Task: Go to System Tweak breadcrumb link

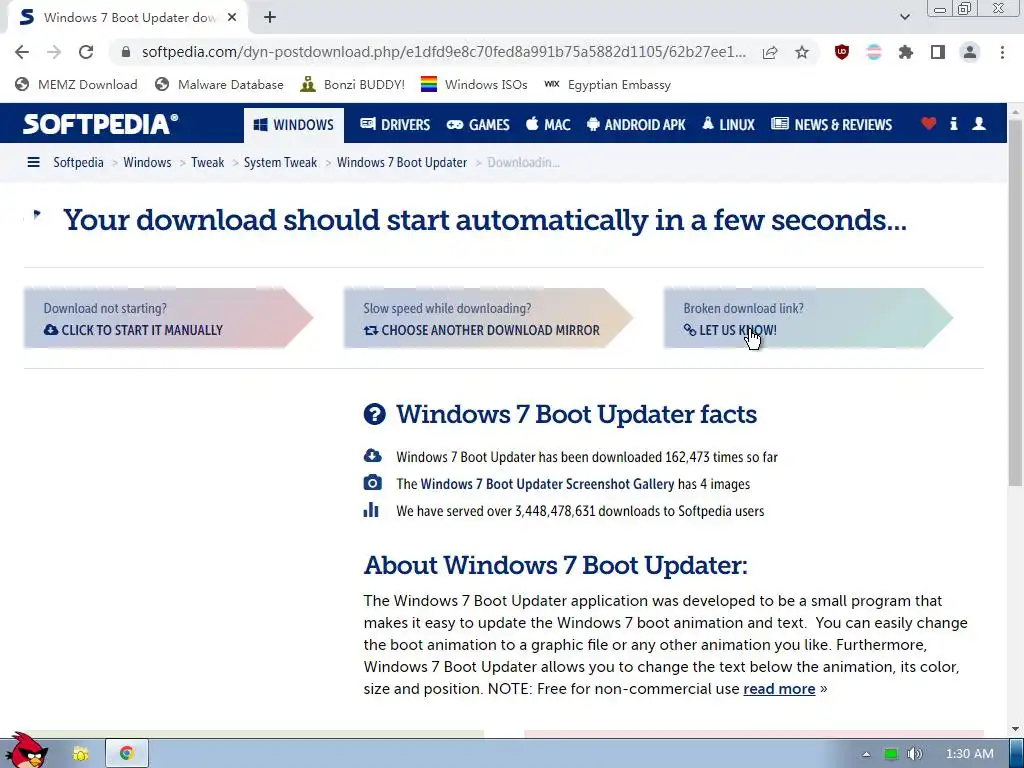Action: [280, 162]
